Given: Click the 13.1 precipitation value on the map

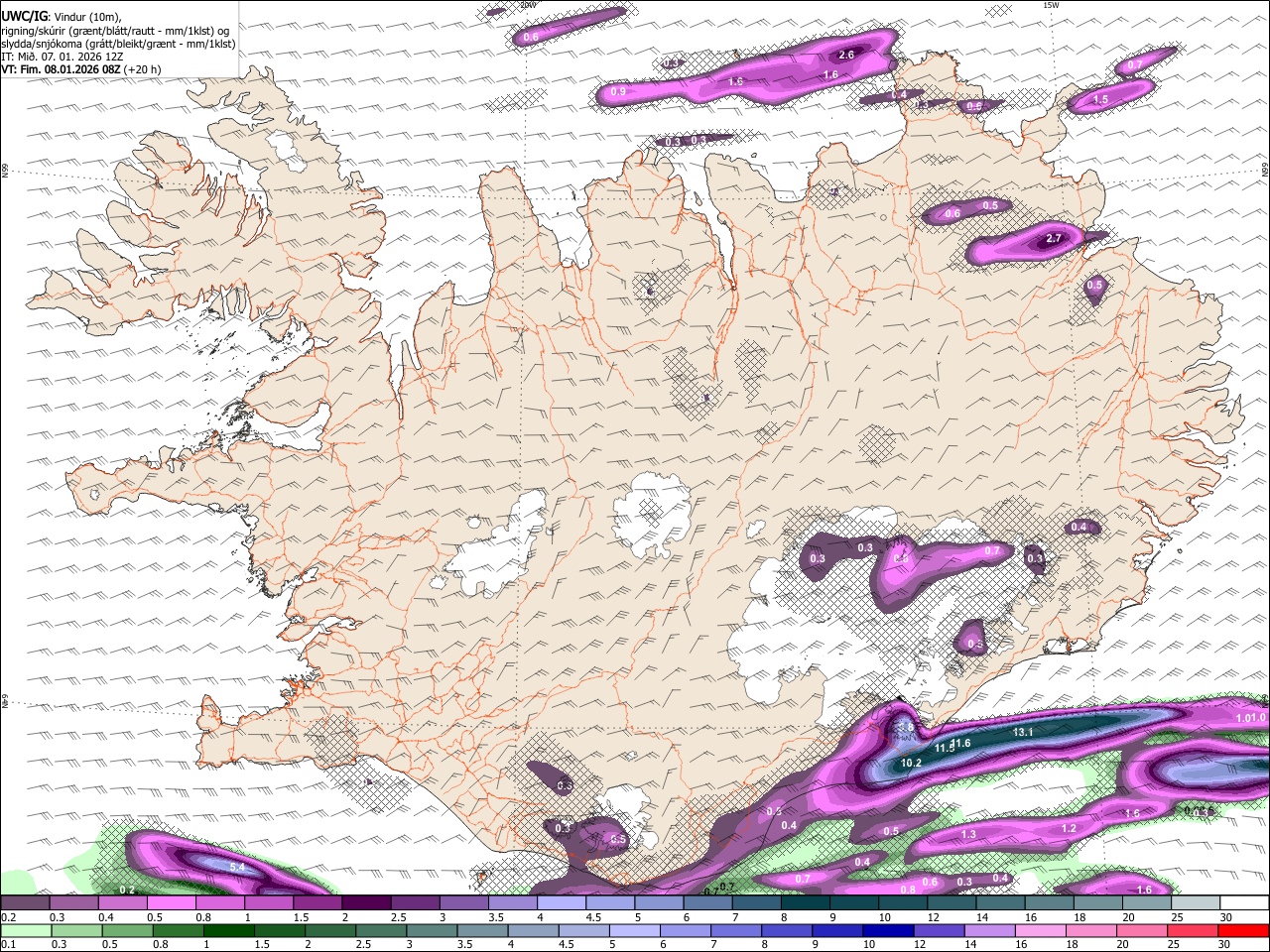Looking at the screenshot, I should coord(1023,732).
